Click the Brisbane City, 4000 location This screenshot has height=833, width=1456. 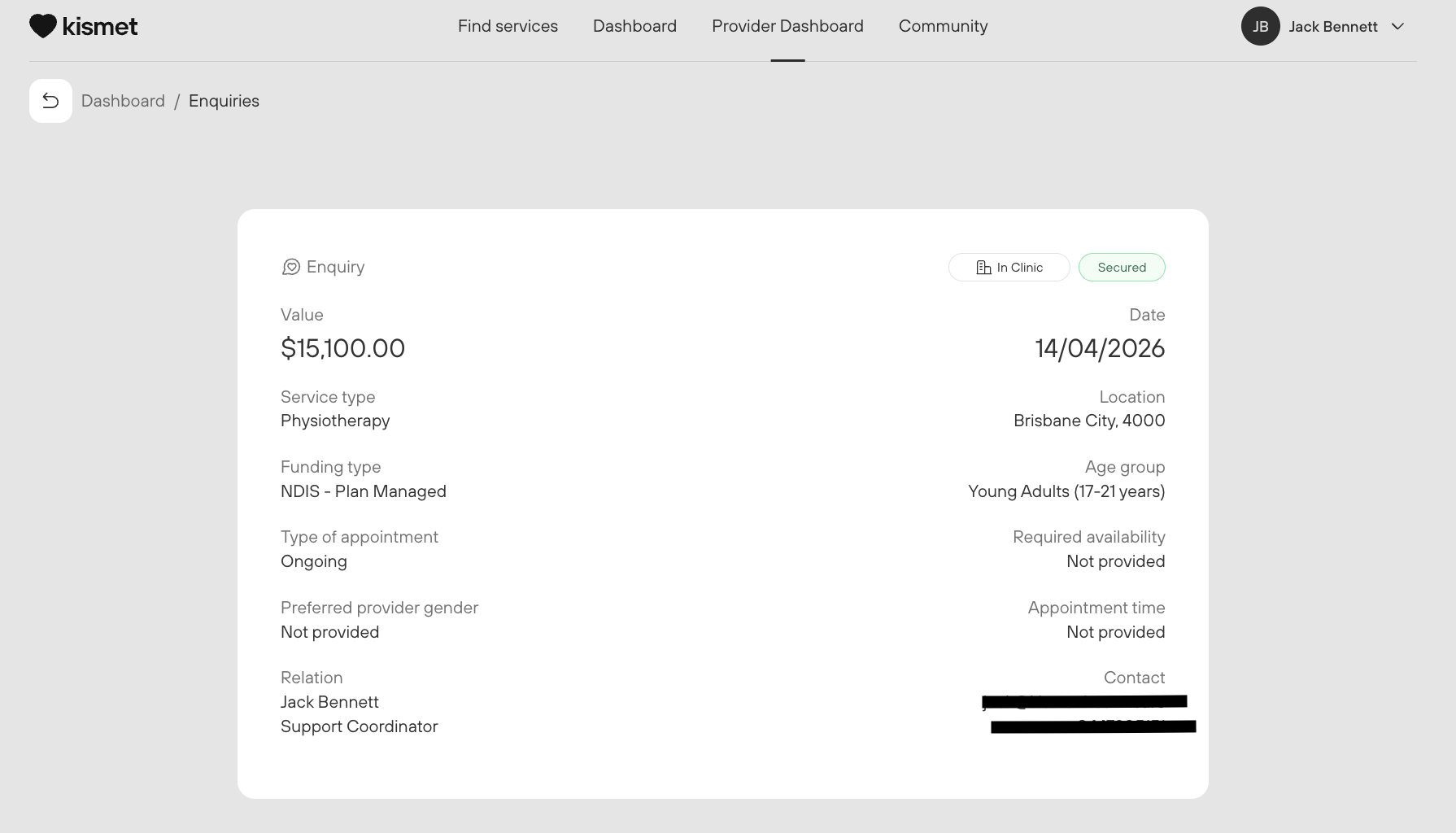(x=1089, y=421)
